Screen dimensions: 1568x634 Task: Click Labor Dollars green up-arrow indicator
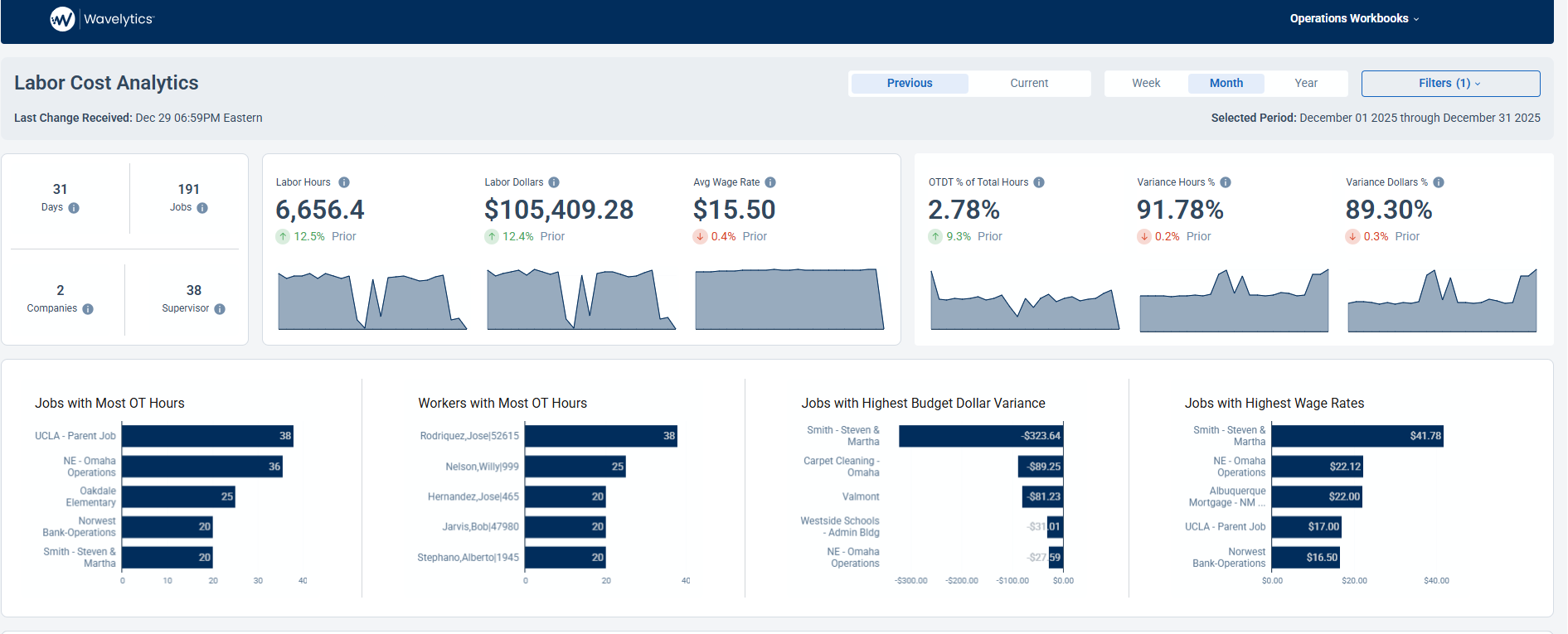(x=492, y=237)
